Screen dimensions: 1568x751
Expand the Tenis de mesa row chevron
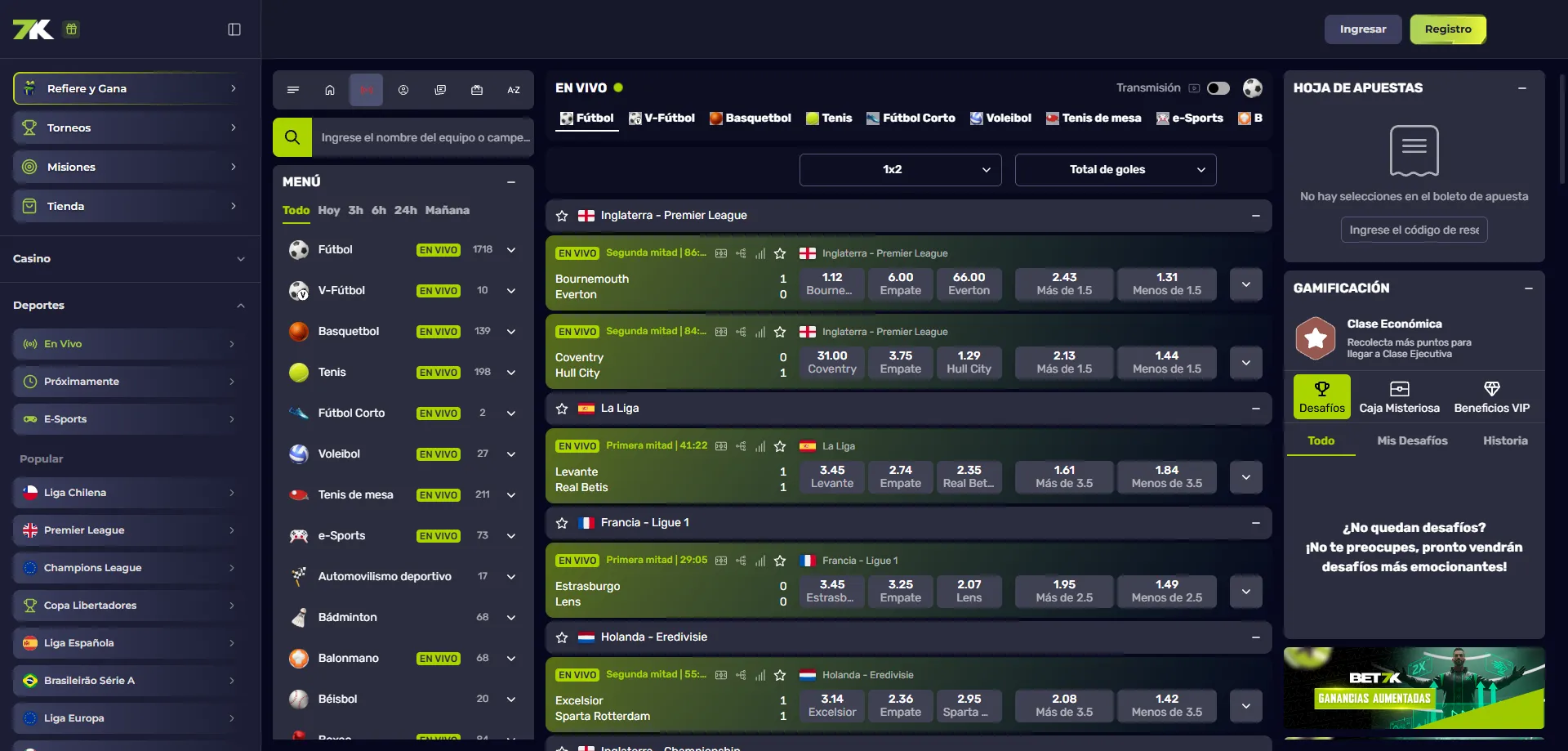[511, 495]
